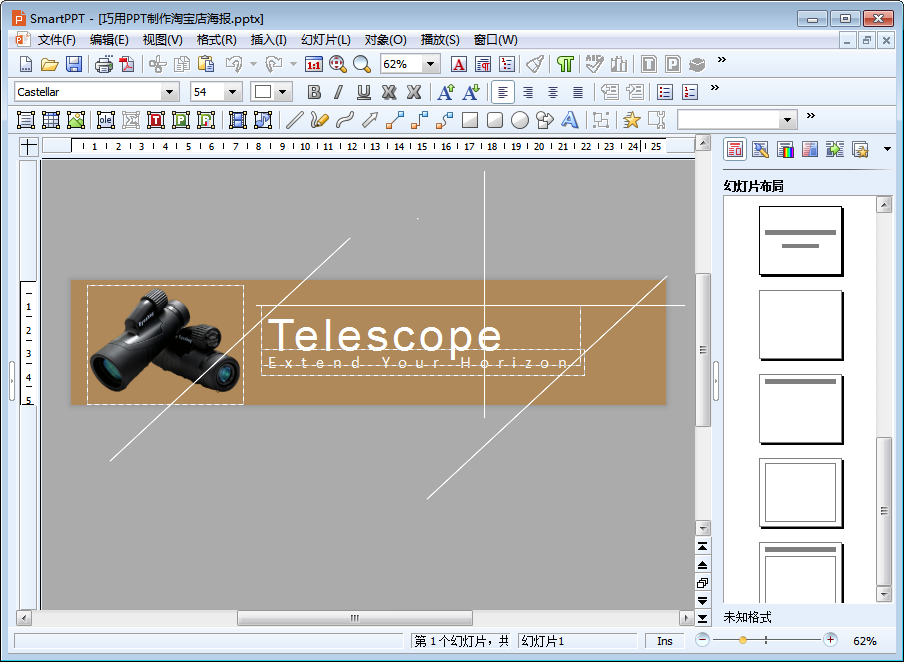904x662 pixels.
Task: Select the ellipse shape tool
Action: (x=519, y=120)
